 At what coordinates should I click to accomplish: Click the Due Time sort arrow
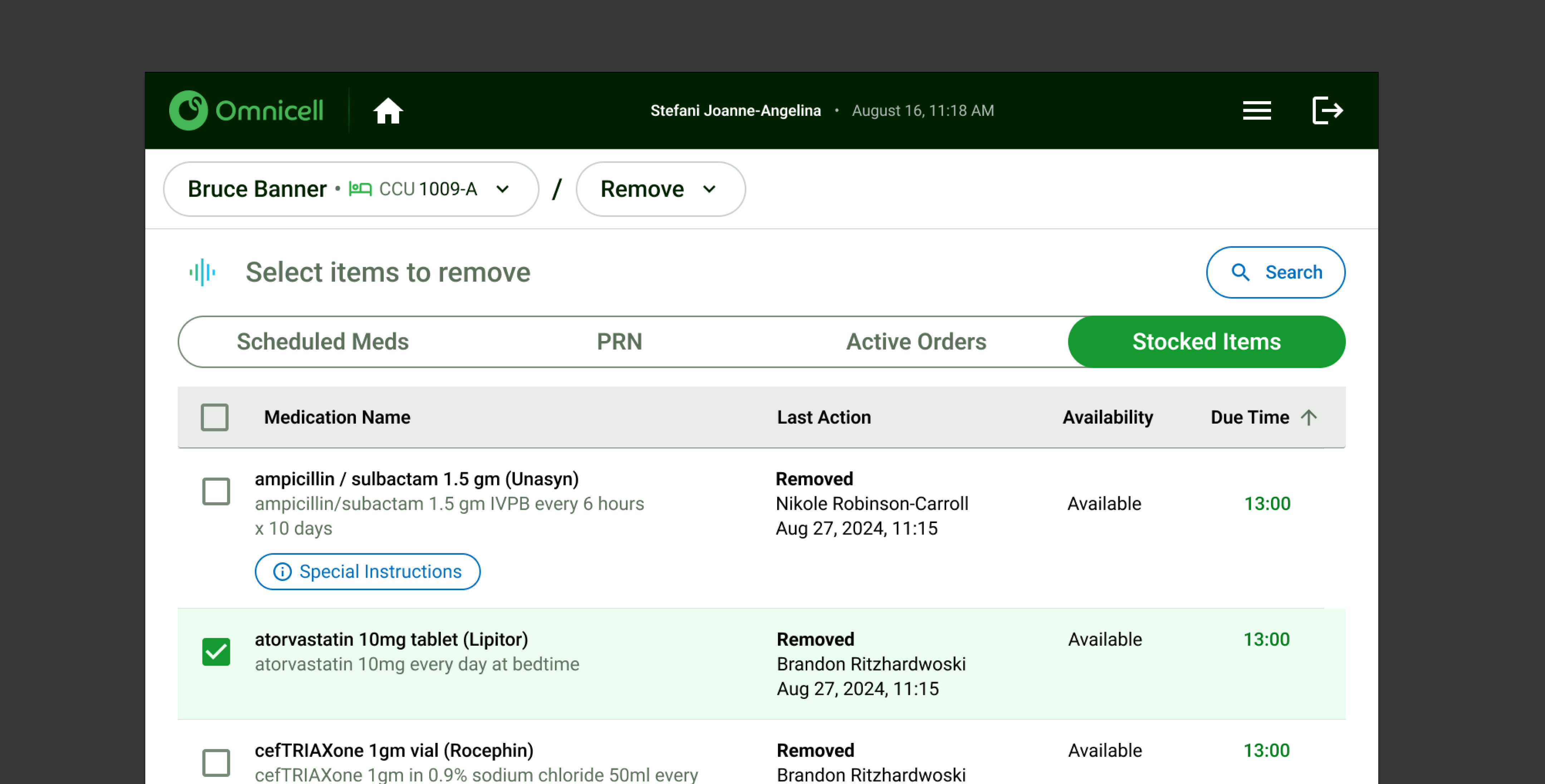(x=1309, y=417)
